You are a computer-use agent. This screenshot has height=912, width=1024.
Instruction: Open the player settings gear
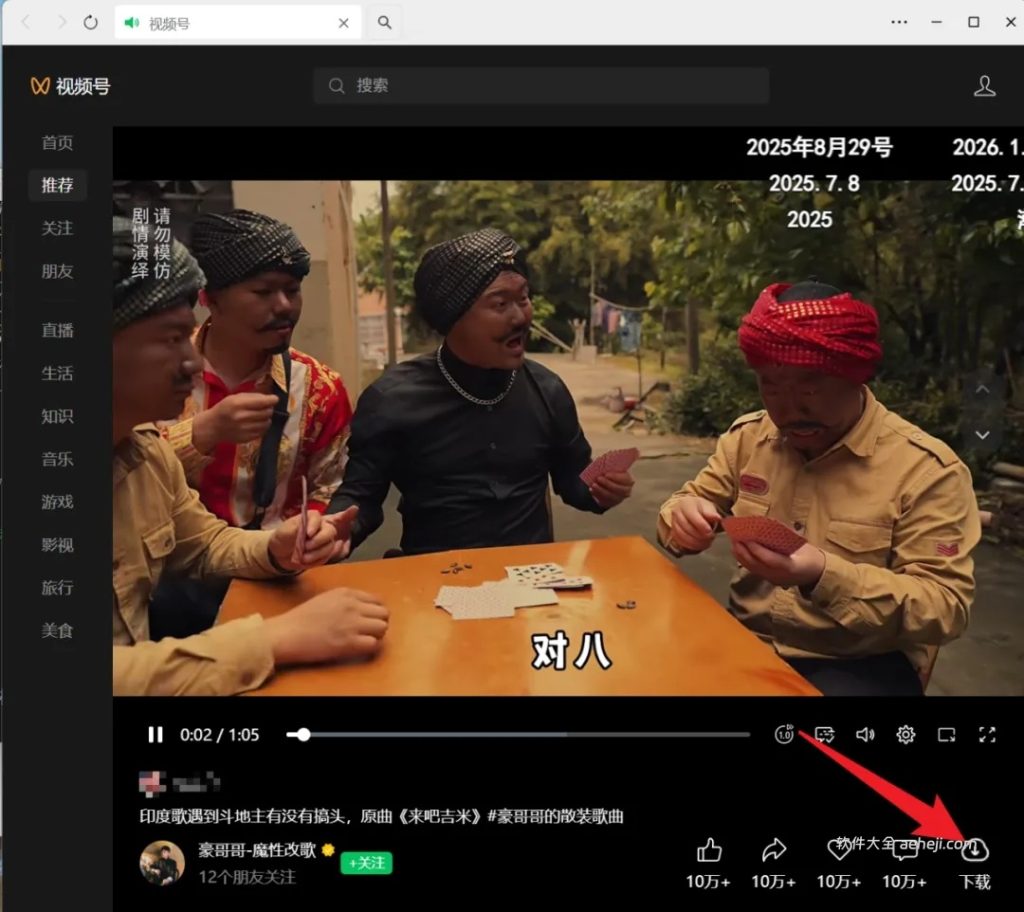(x=906, y=734)
